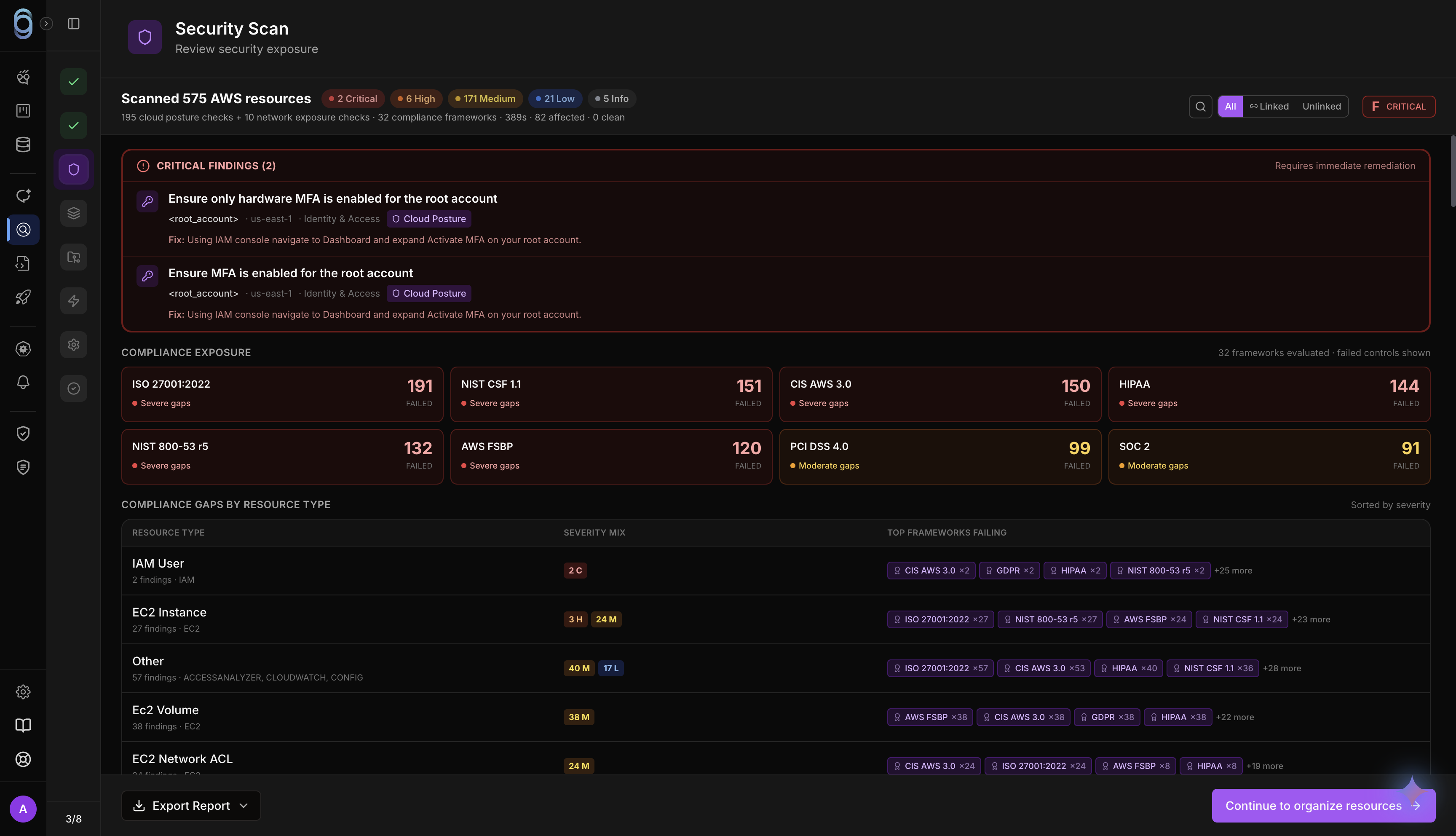This screenshot has width=1456, height=836.
Task: Filter by 5 Info severity chip
Action: 612,99
